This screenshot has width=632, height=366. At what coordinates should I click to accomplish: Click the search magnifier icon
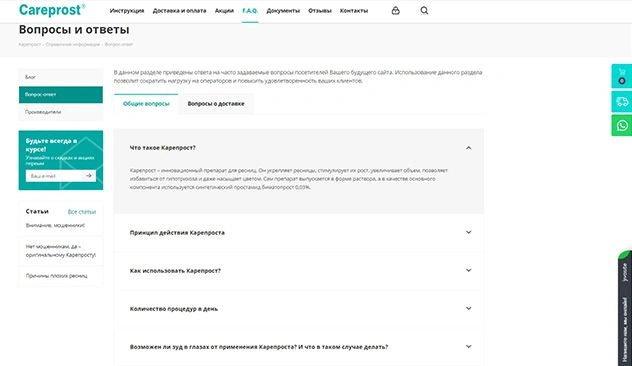pyautogui.click(x=424, y=10)
